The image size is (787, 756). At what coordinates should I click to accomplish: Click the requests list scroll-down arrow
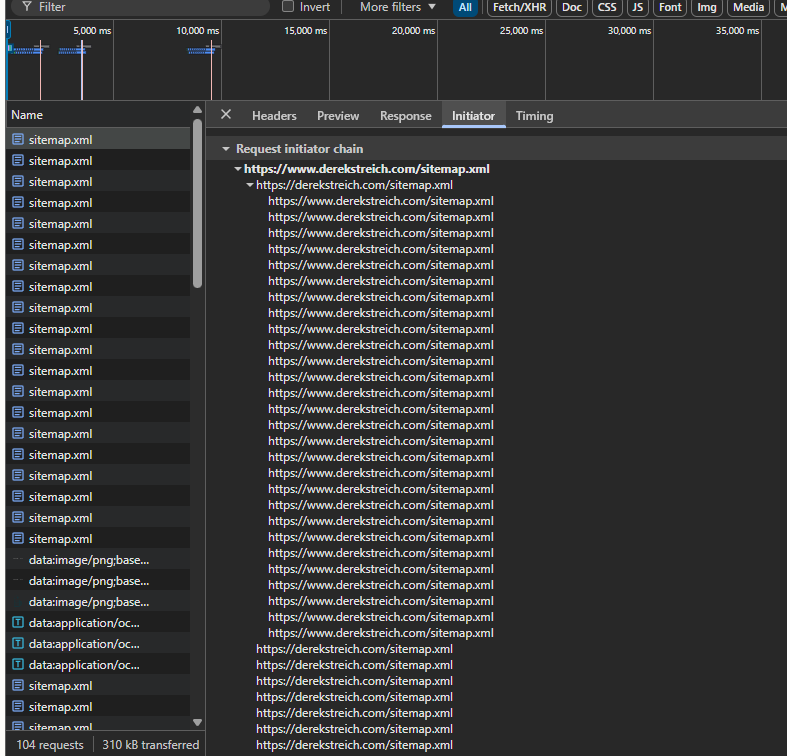coord(197,722)
